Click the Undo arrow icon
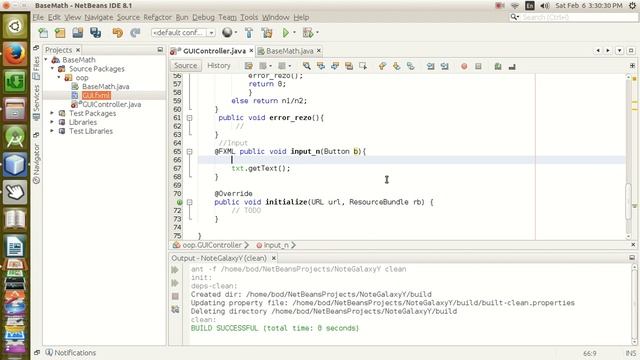Image resolution: width=640 pixels, height=360 pixels. point(118,33)
